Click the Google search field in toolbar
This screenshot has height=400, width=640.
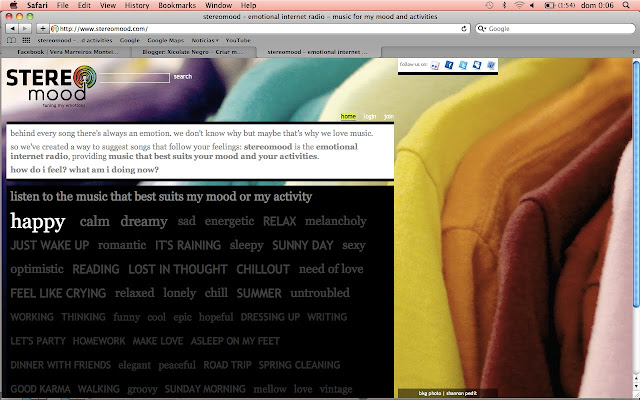[555, 29]
